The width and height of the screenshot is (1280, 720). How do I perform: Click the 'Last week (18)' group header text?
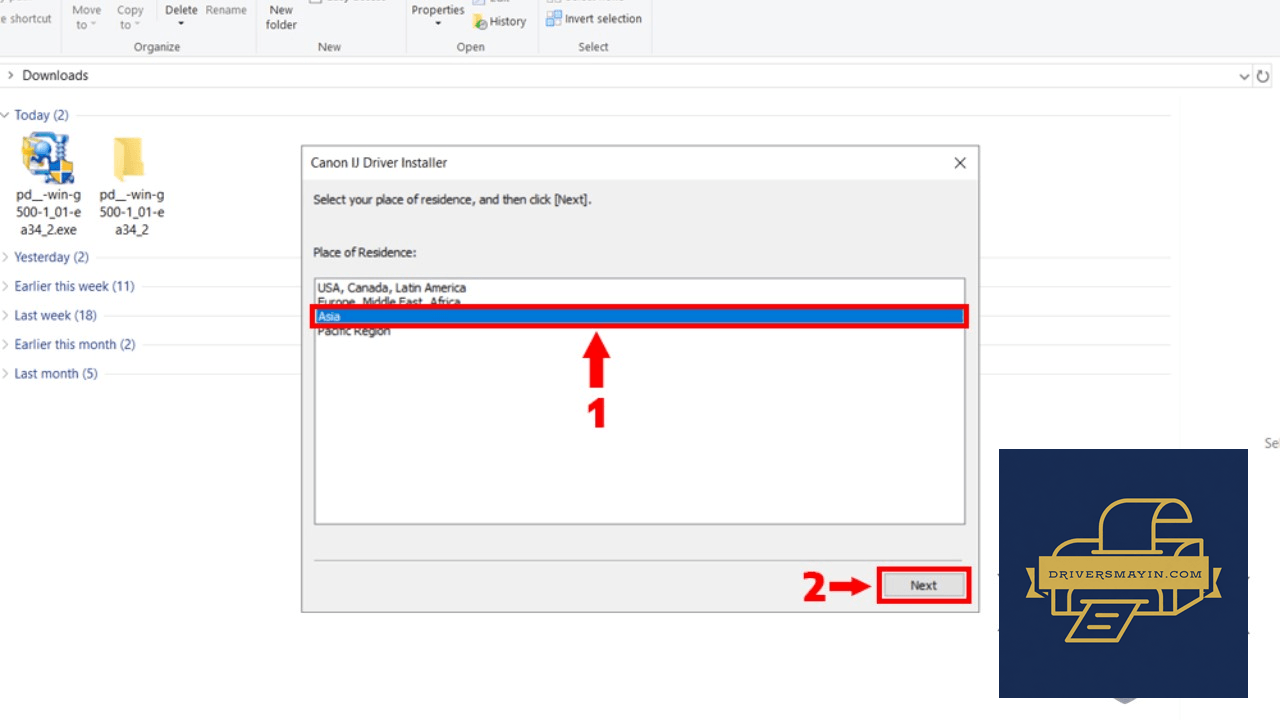pos(55,315)
